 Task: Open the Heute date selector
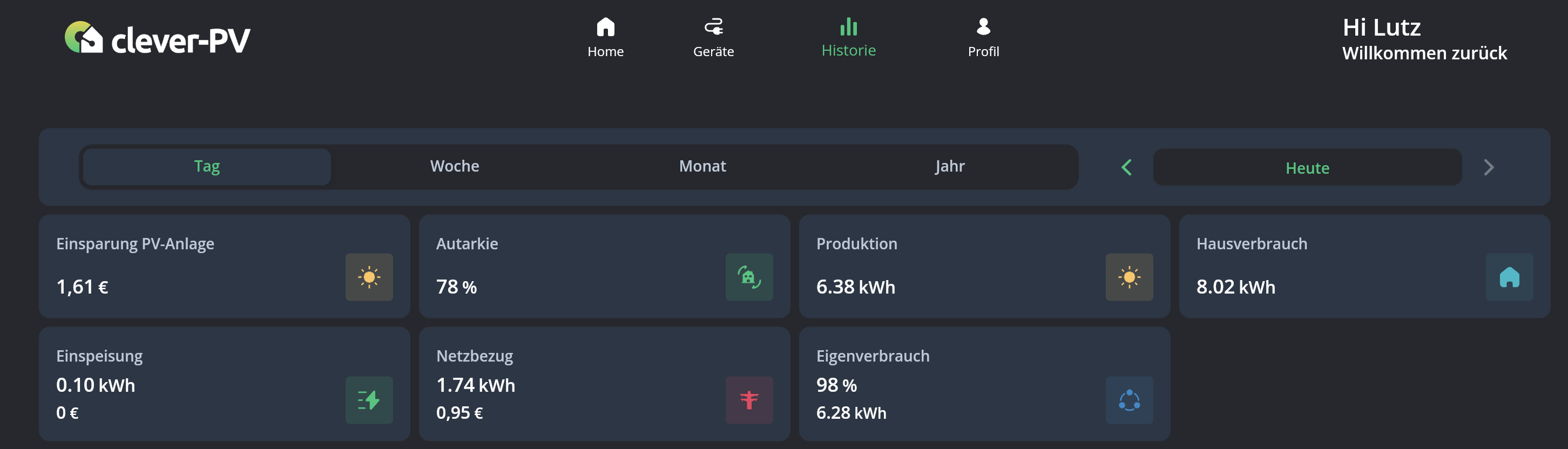click(x=1307, y=168)
